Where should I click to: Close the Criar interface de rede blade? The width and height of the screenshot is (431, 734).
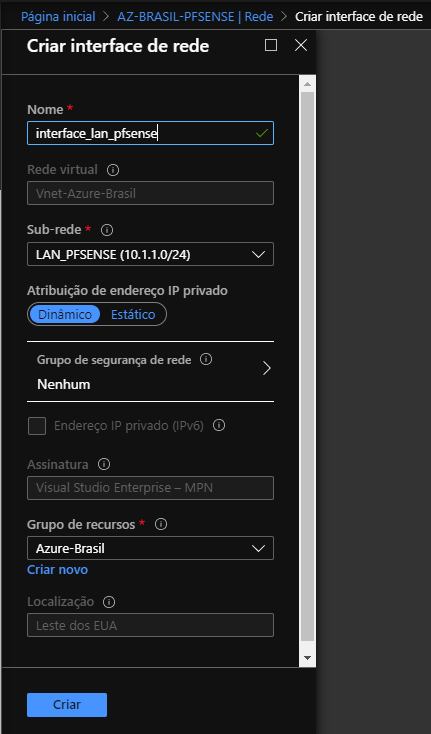tap(301, 45)
